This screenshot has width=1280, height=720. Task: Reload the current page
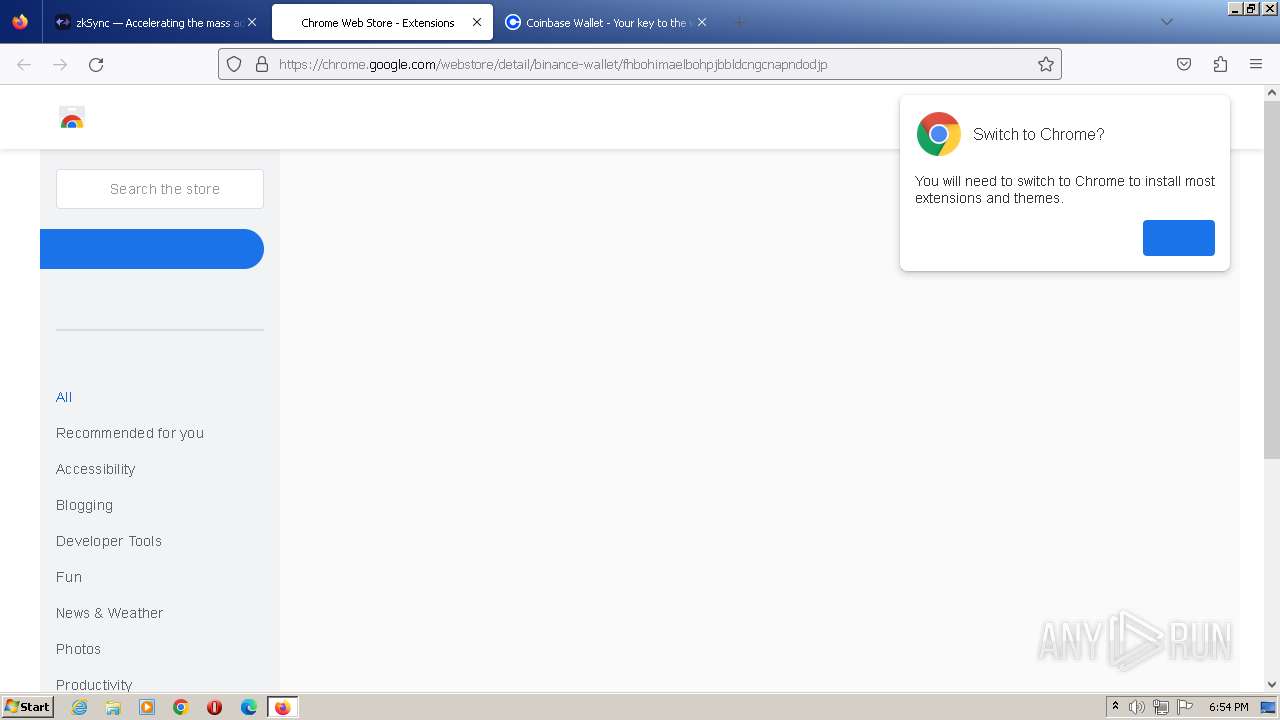pos(96,64)
